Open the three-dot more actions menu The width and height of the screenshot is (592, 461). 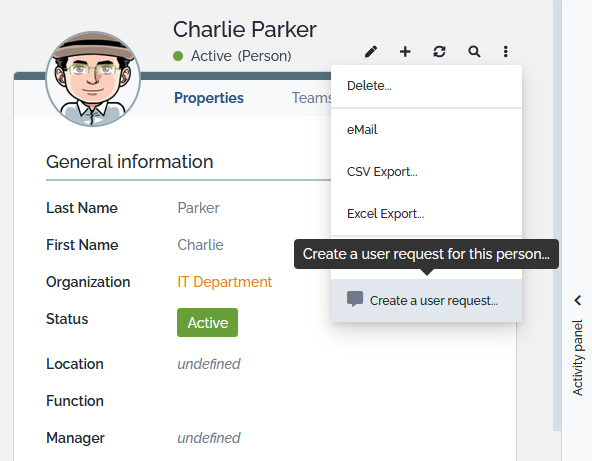coord(506,51)
